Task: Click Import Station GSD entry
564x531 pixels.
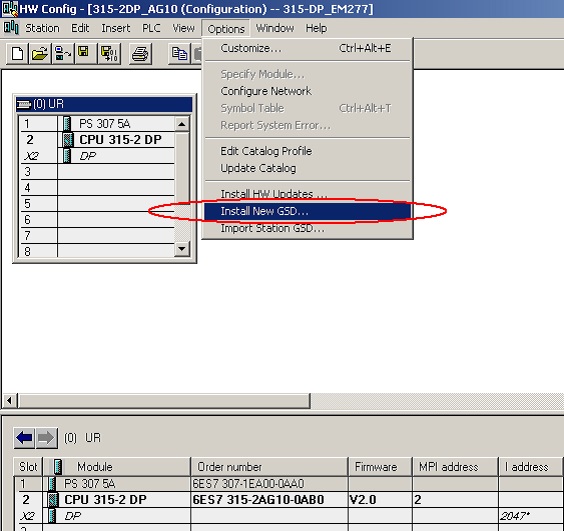Action: pyautogui.click(x=272, y=228)
